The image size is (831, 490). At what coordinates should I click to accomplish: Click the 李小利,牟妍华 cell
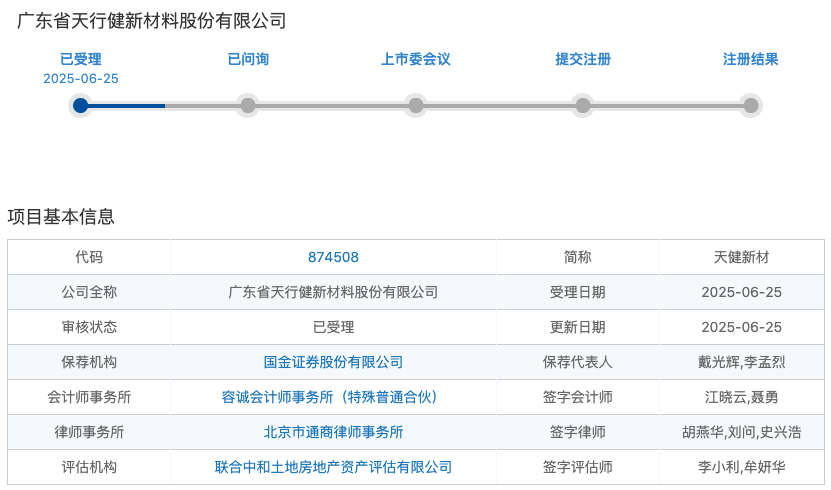click(x=741, y=467)
